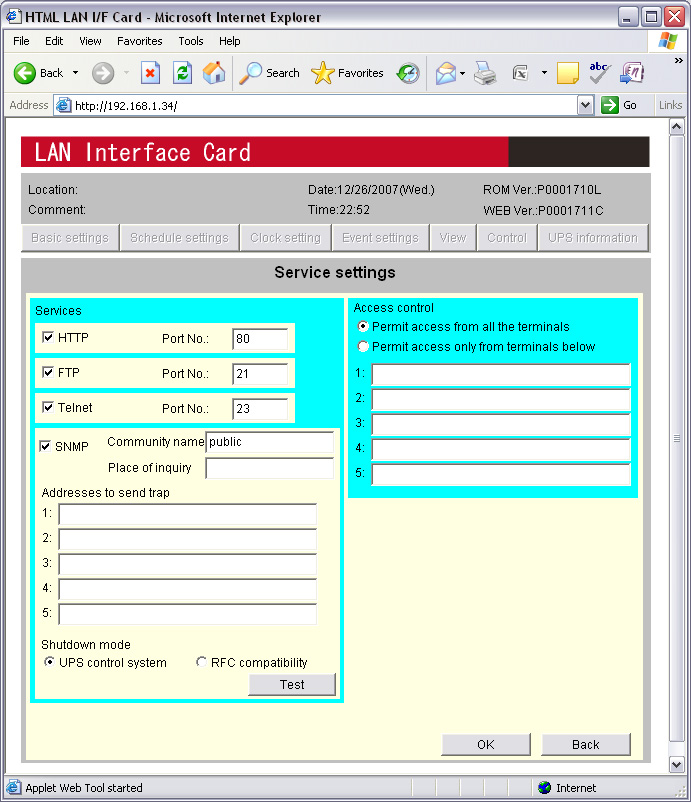Open UPS information tab

point(593,238)
